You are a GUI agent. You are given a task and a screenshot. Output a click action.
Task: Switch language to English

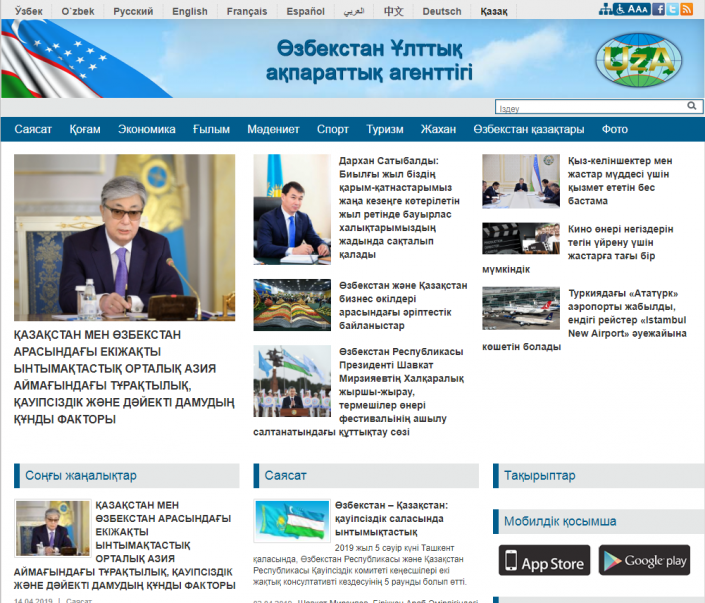point(190,11)
